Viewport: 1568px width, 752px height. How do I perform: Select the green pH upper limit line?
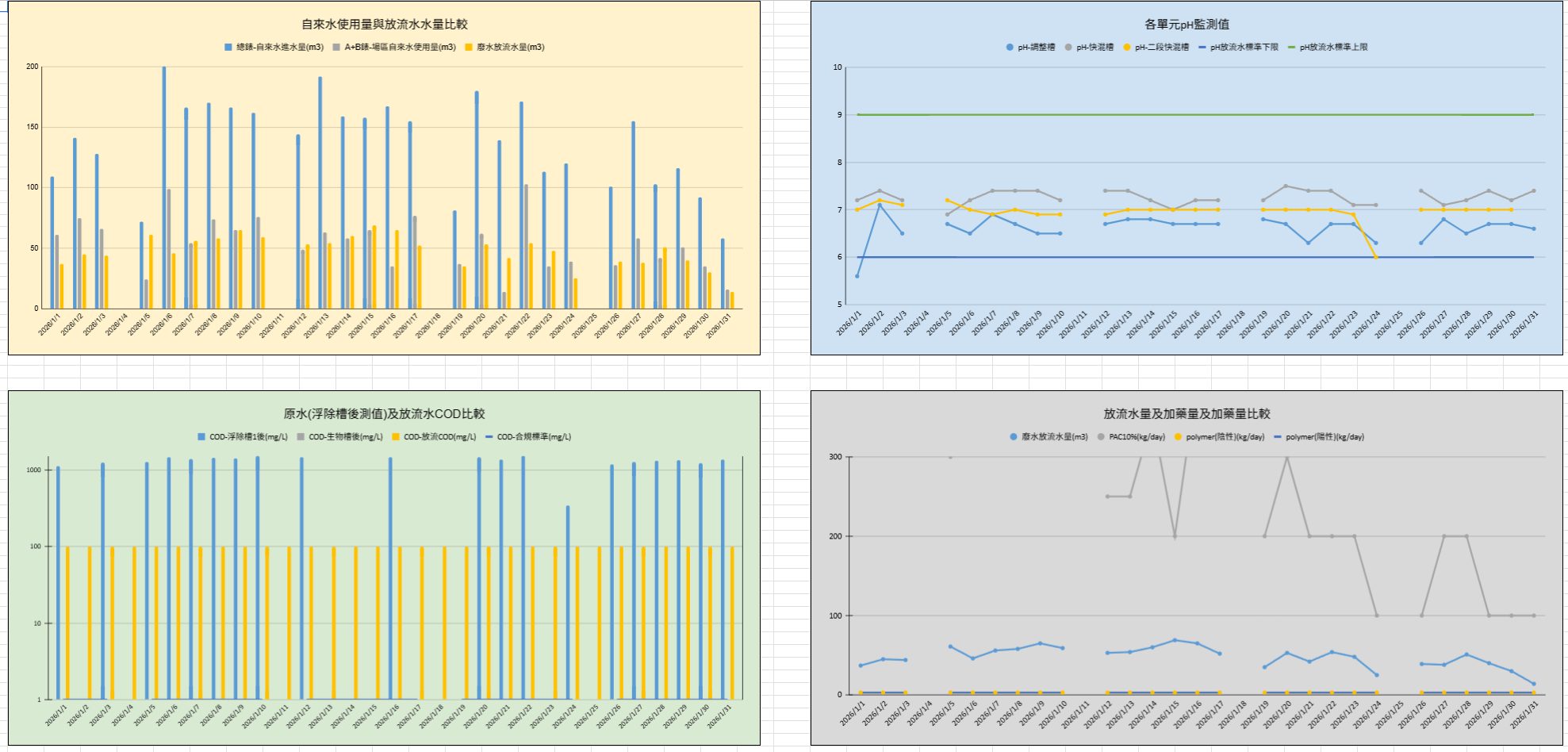click(1190, 115)
